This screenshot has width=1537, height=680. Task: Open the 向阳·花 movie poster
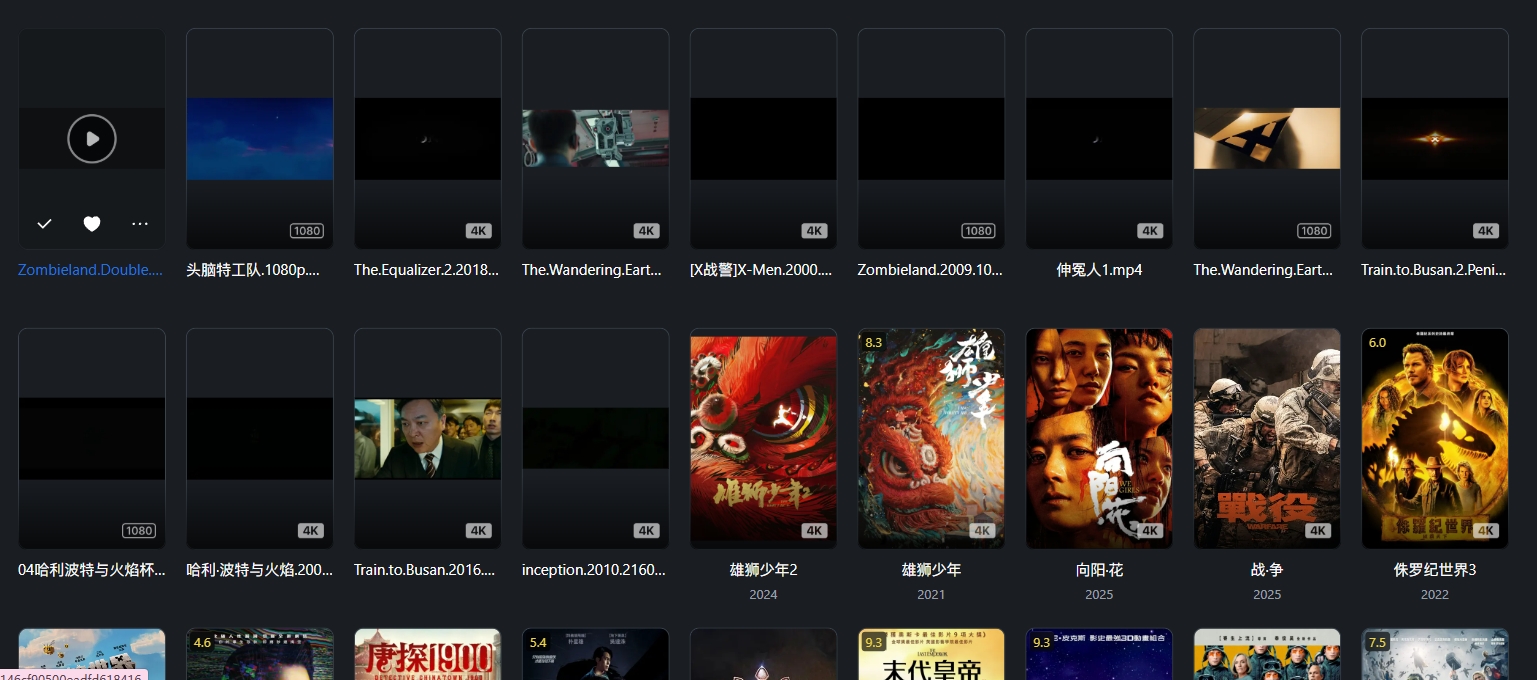click(1099, 439)
